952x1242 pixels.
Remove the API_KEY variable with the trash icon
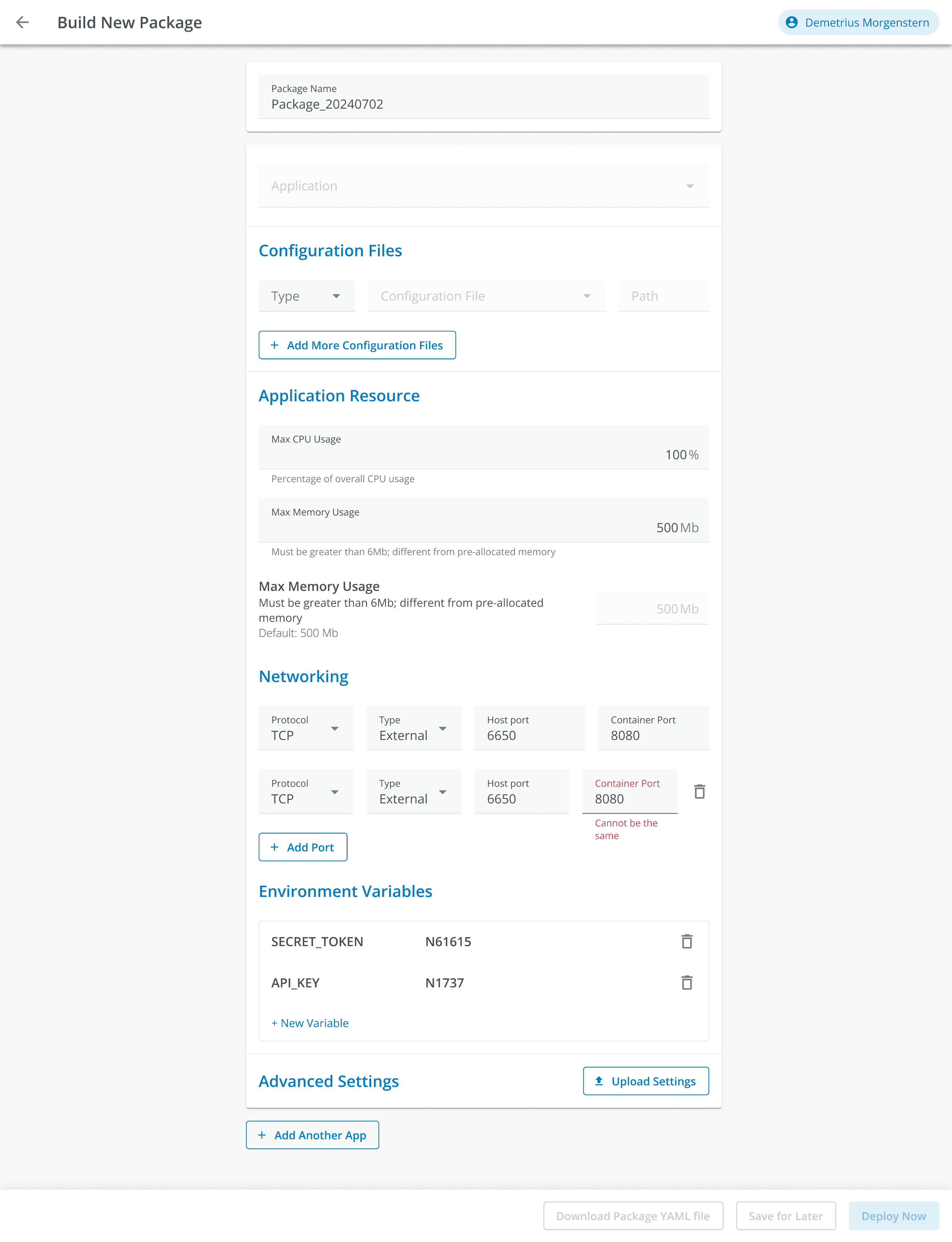(x=687, y=982)
